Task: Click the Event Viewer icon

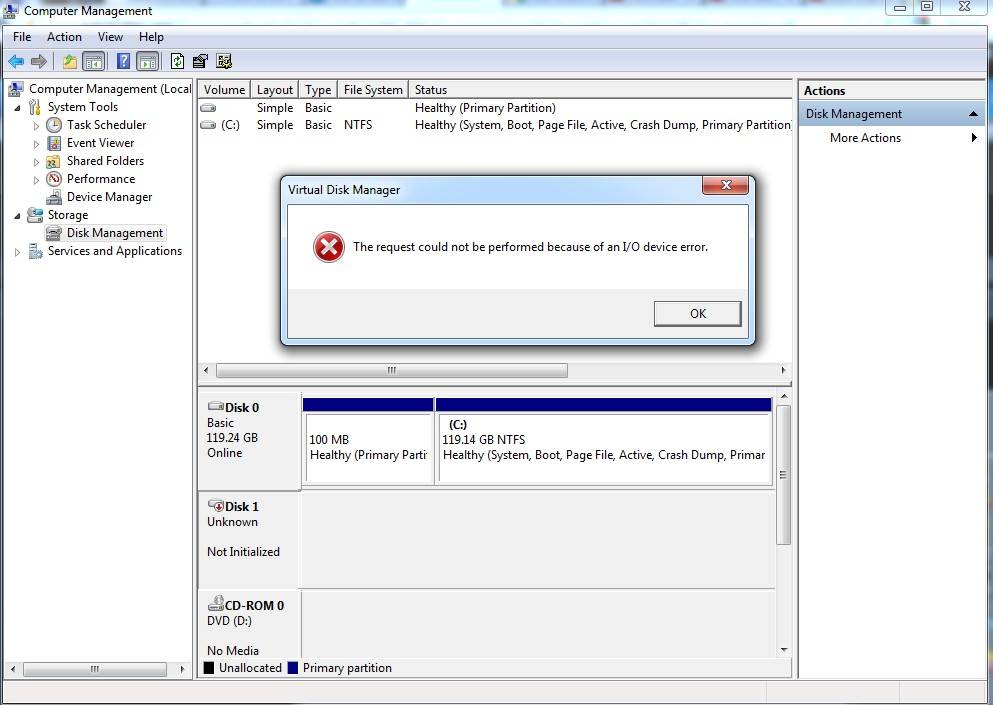Action: 54,143
